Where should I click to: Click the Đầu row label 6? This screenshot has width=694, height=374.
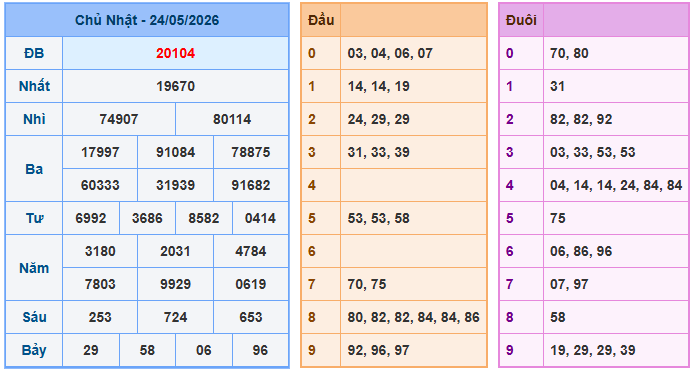312,251
